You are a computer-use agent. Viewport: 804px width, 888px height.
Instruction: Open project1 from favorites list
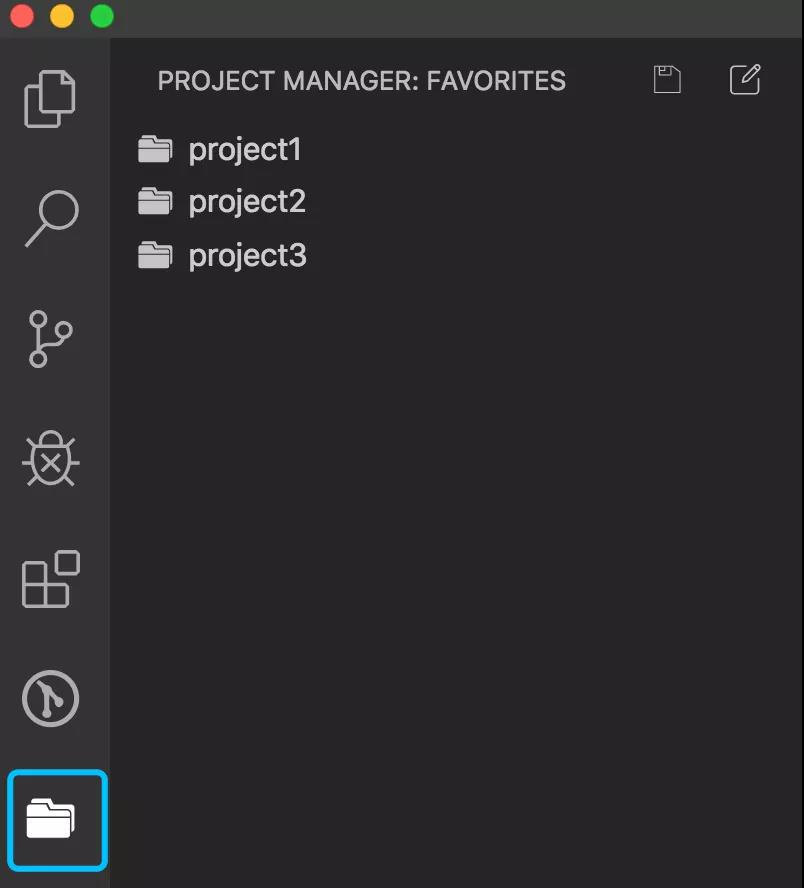(245, 150)
